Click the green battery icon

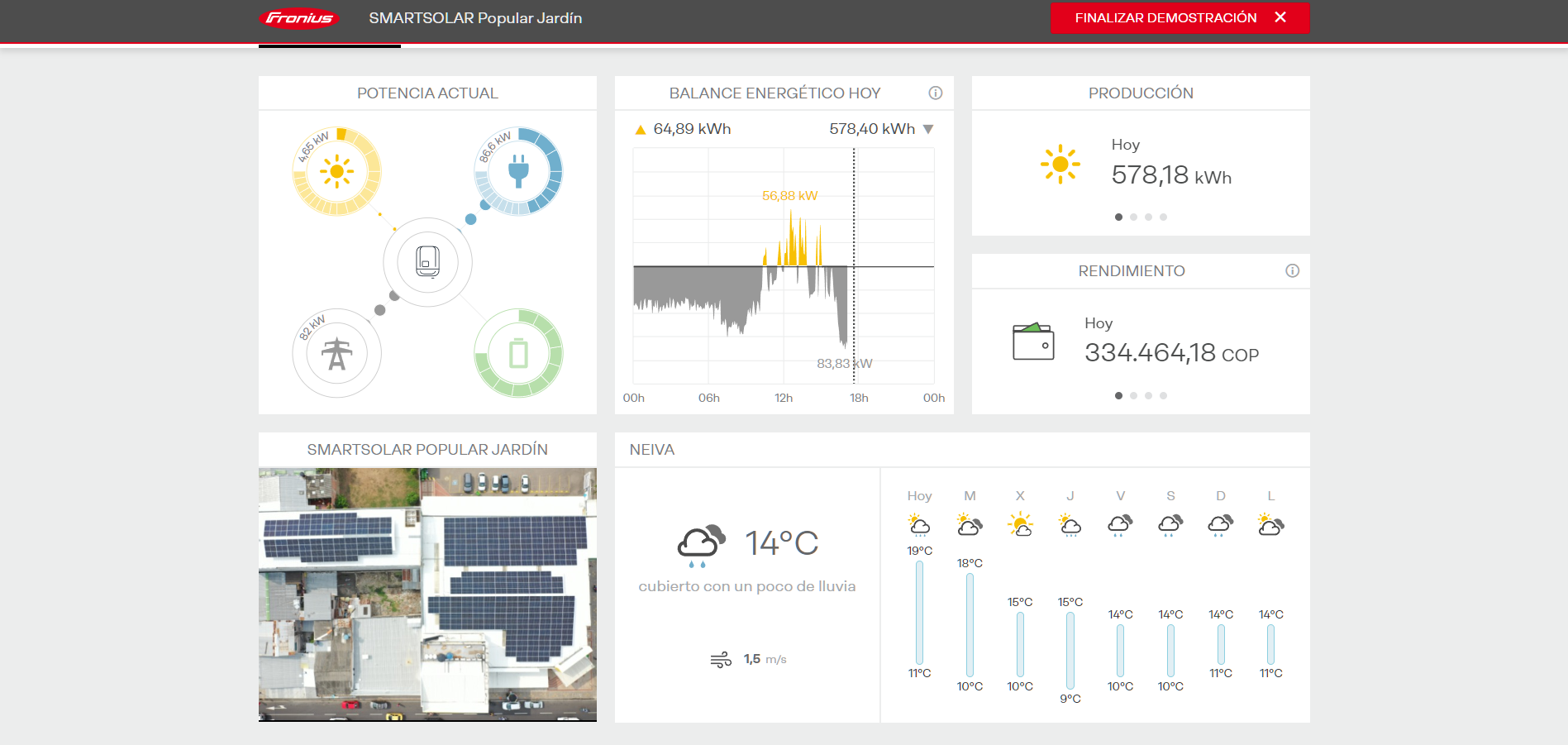pyautogui.click(x=518, y=354)
